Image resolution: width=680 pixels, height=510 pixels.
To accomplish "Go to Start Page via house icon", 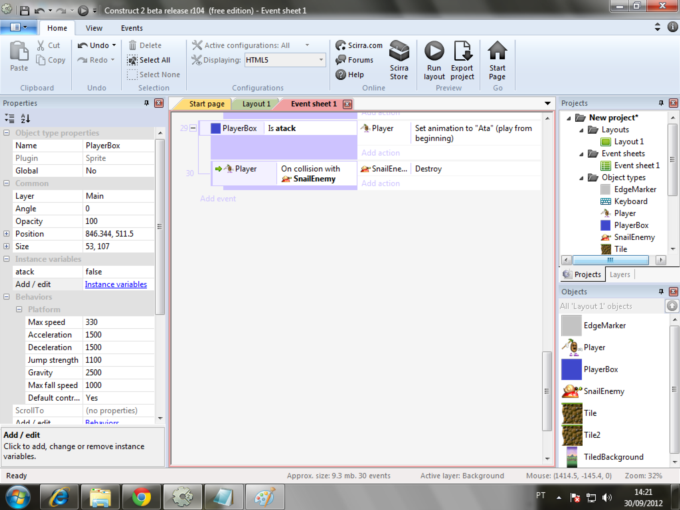I will tap(497, 51).
